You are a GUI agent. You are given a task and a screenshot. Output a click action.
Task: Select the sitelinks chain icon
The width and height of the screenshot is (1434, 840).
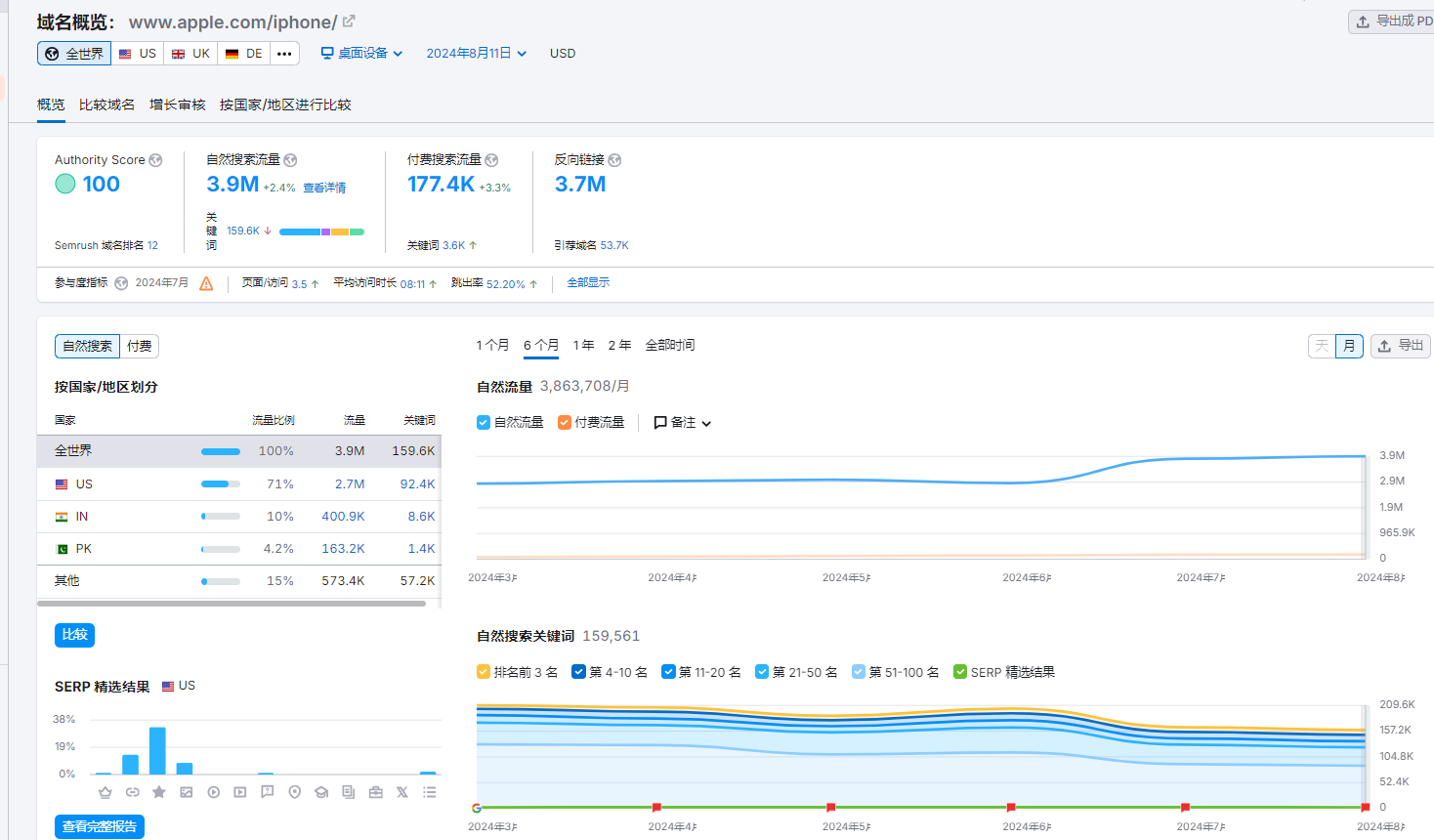pos(132,792)
